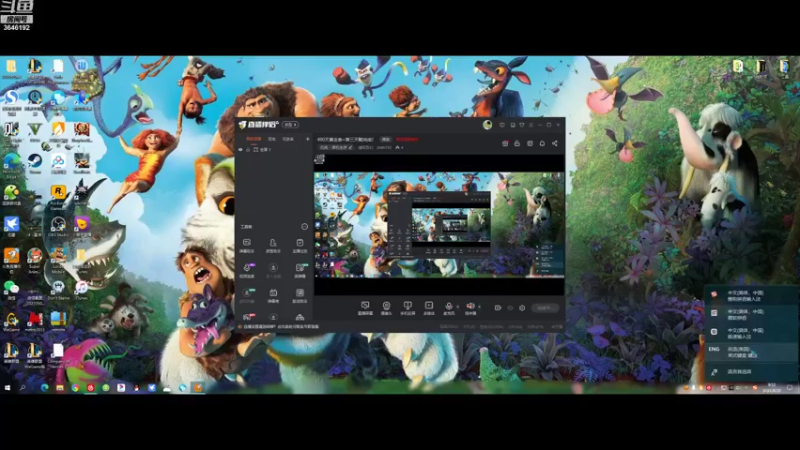Screen dimensions: 800x450
Task: Add a camera source from bottom toolbar
Action: point(386,308)
